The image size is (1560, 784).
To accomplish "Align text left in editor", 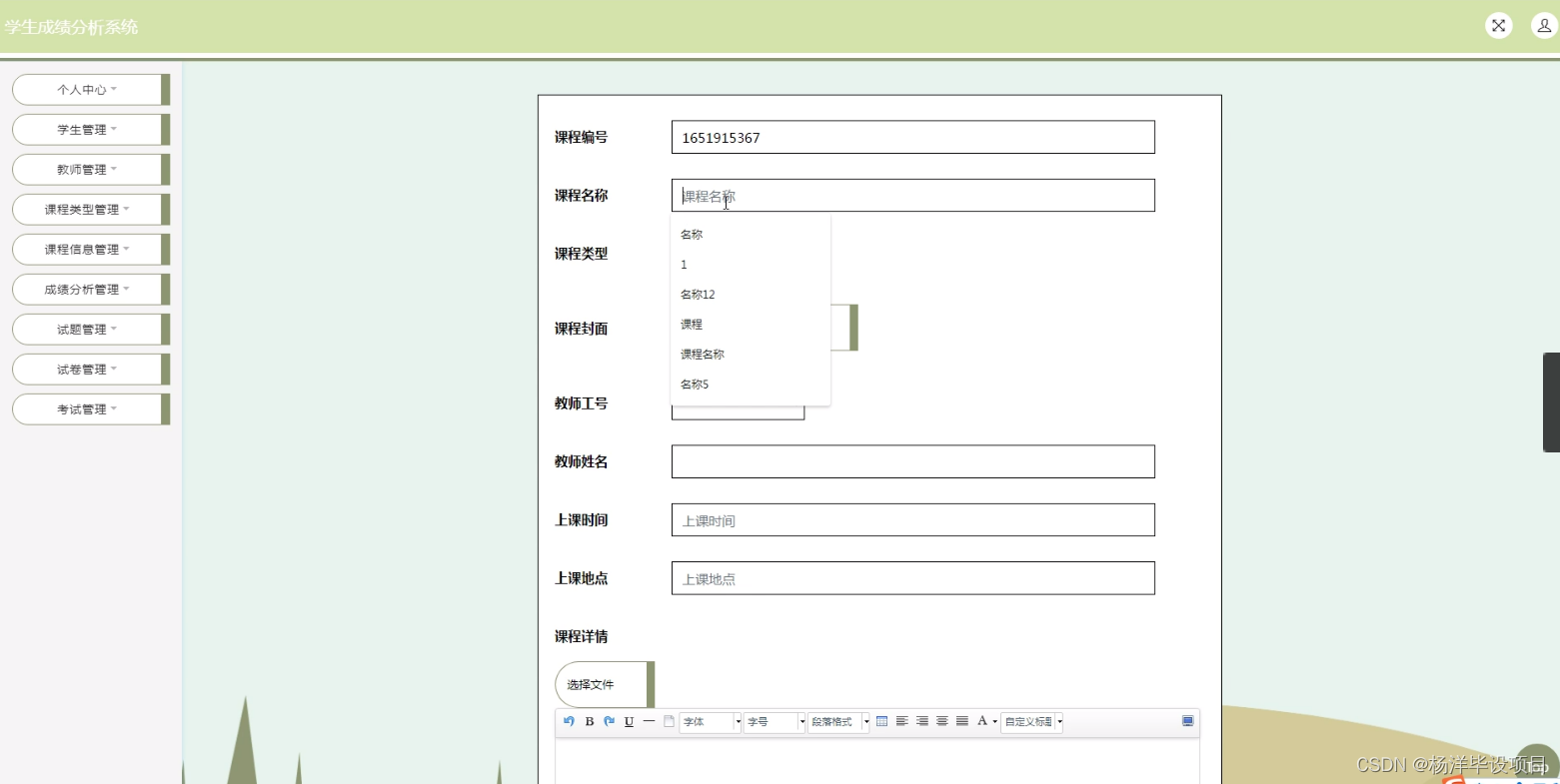I will [901, 721].
